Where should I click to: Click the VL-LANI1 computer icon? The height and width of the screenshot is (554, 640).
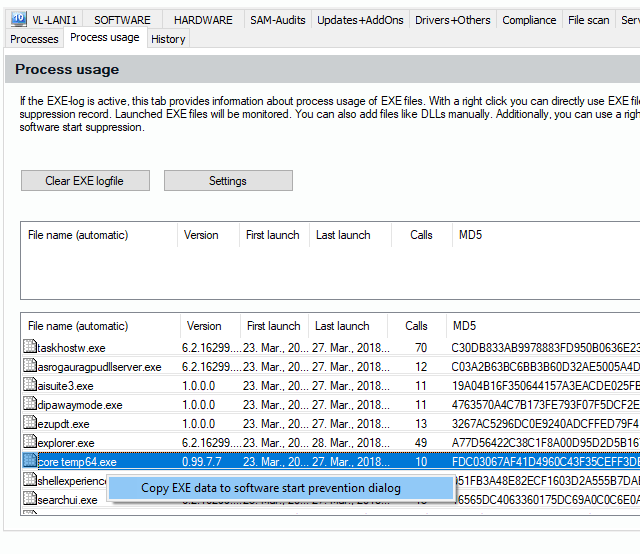pos(18,19)
